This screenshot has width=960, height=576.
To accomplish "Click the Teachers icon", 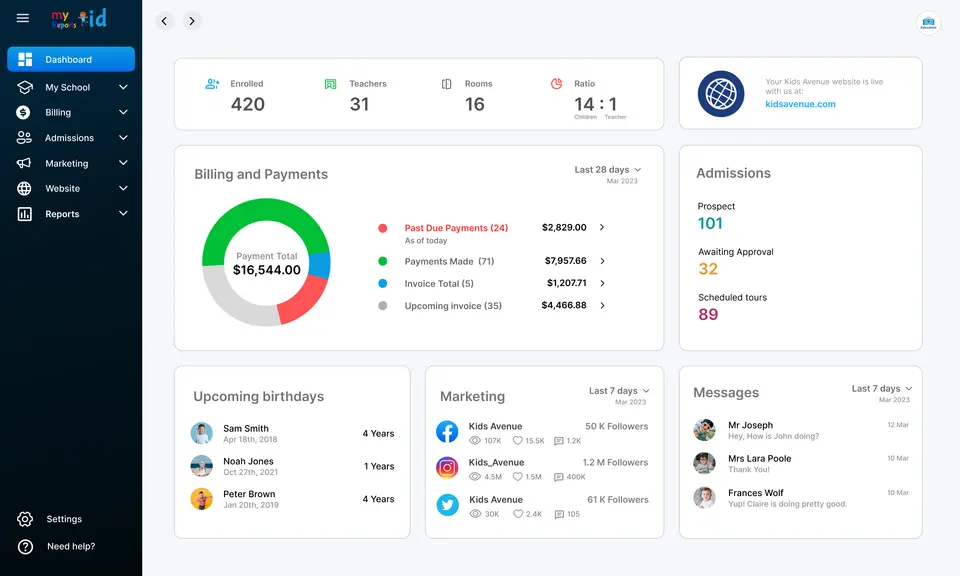I will click(330, 84).
